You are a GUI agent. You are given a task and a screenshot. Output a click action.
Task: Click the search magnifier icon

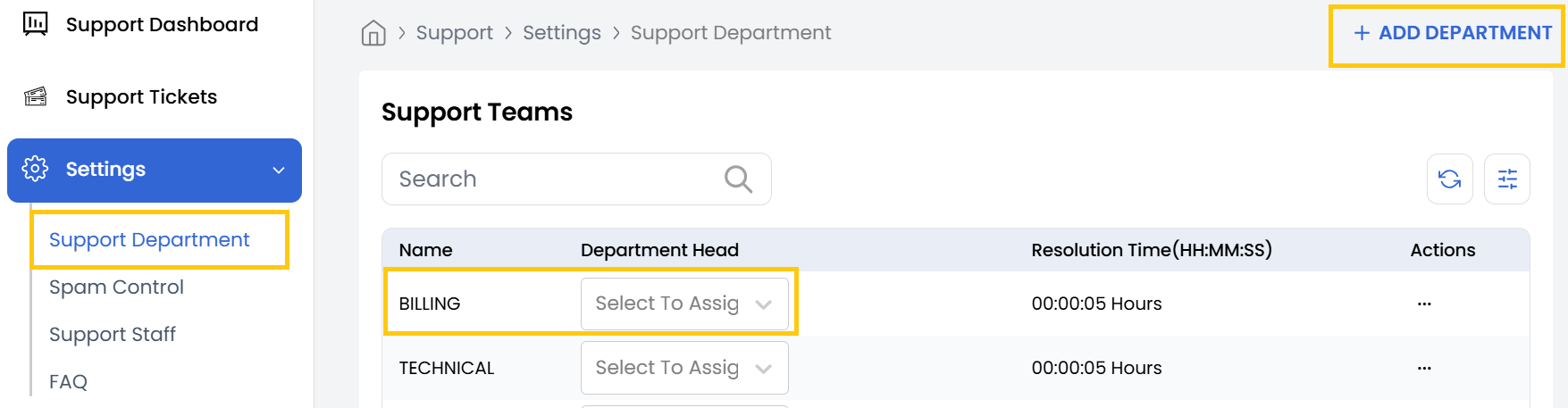pyautogui.click(x=738, y=179)
